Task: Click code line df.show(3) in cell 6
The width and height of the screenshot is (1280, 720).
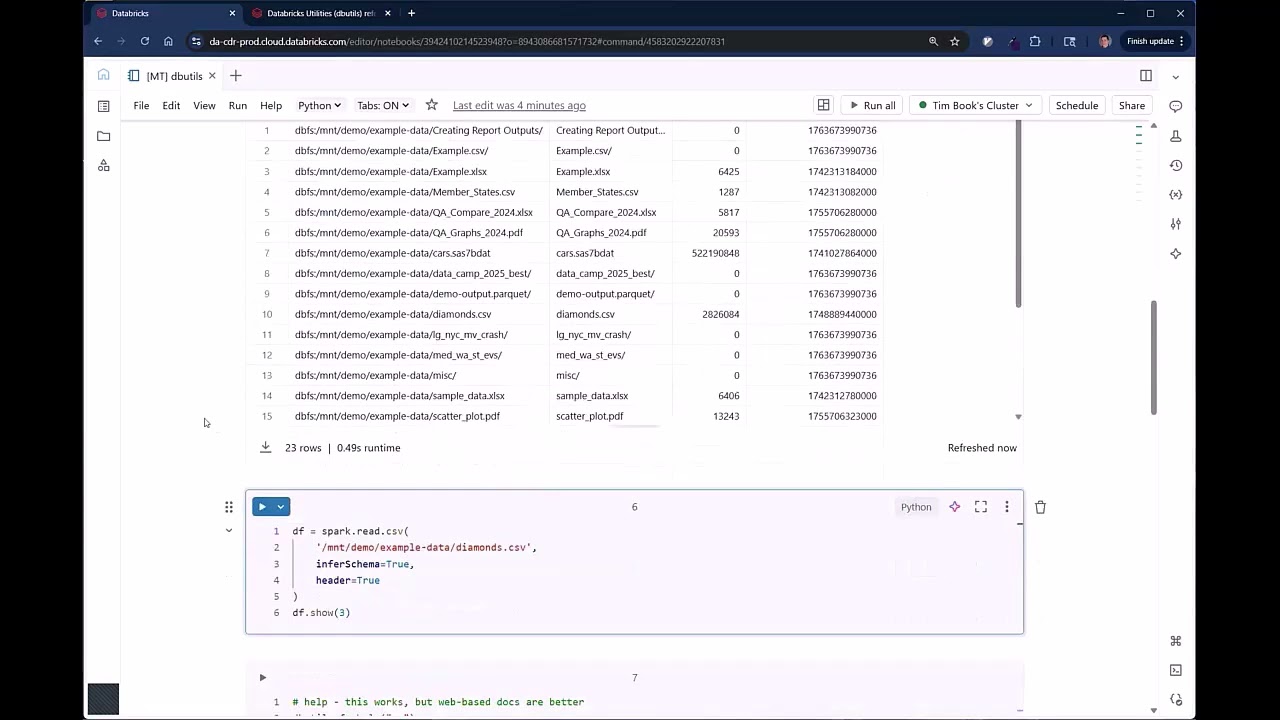Action: point(321,612)
